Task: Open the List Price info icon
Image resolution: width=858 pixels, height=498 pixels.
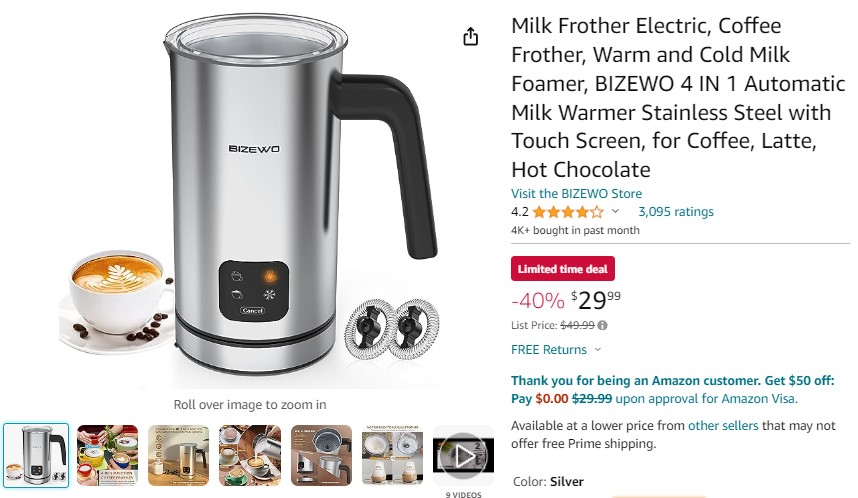Action: (602, 326)
